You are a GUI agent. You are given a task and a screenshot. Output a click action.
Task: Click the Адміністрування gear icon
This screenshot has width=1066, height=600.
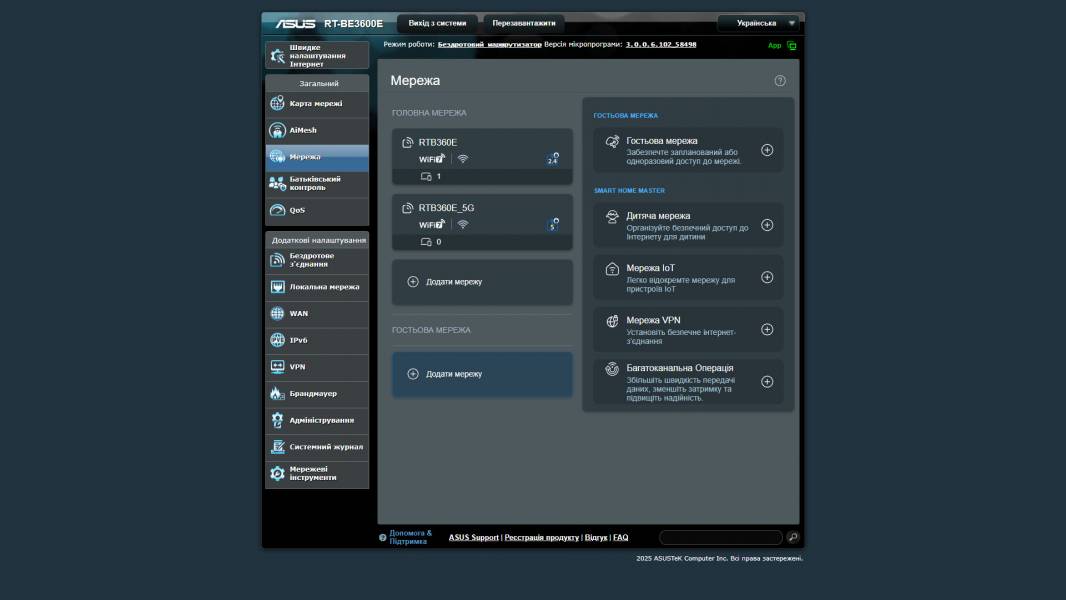[x=277, y=420]
